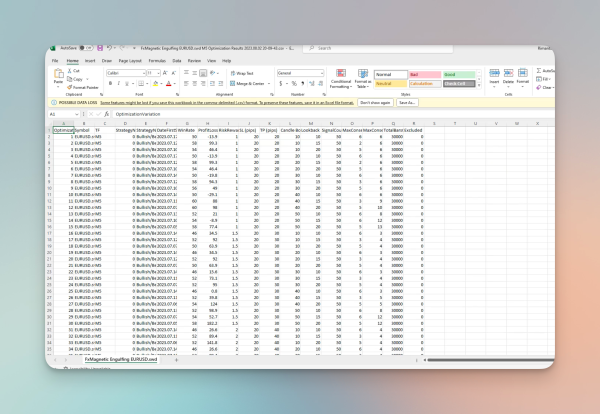The height and width of the screenshot is (414, 600).
Task: Click the Cut scissors icon
Action: [x=69, y=71]
